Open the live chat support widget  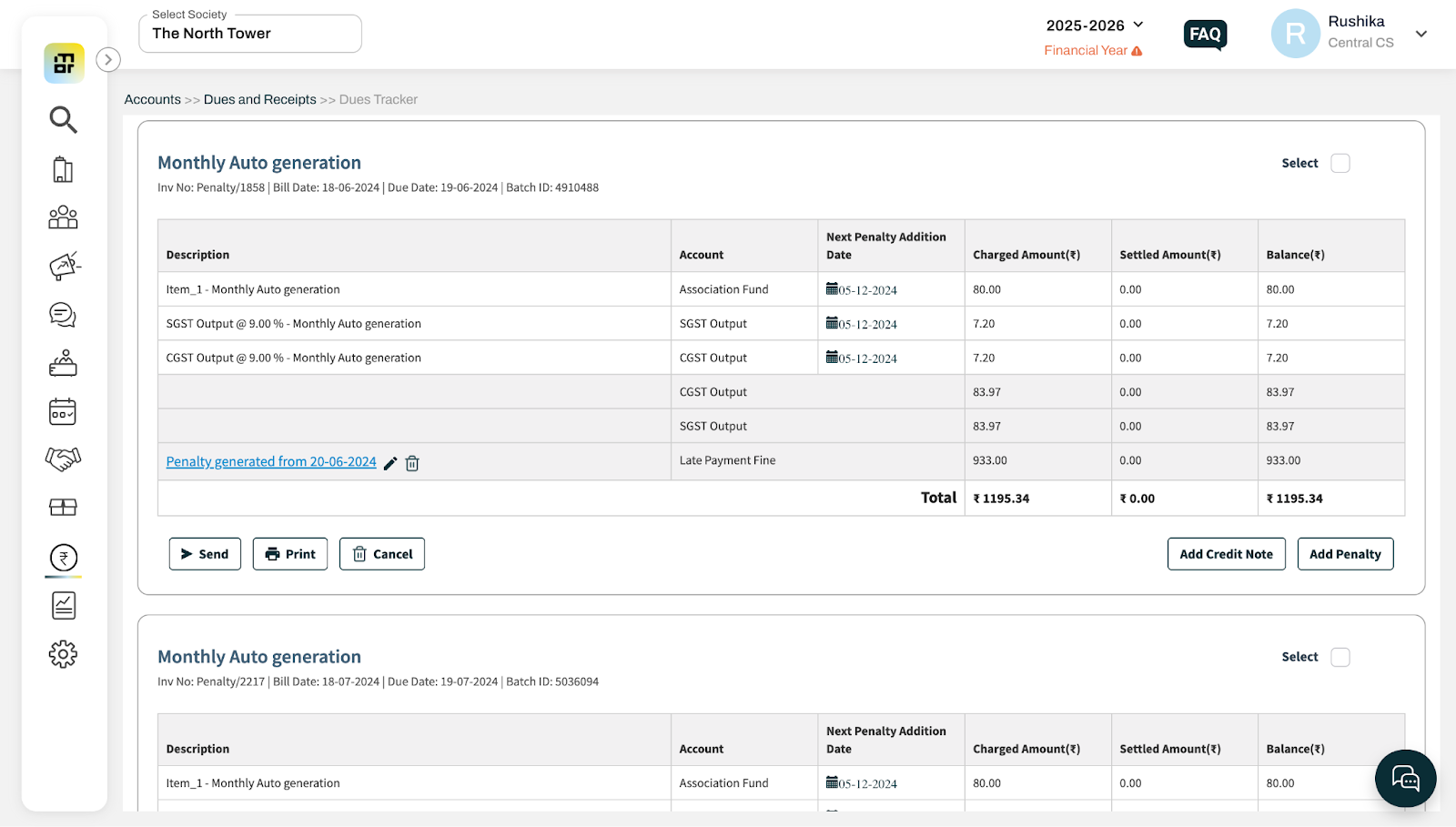(1406, 779)
